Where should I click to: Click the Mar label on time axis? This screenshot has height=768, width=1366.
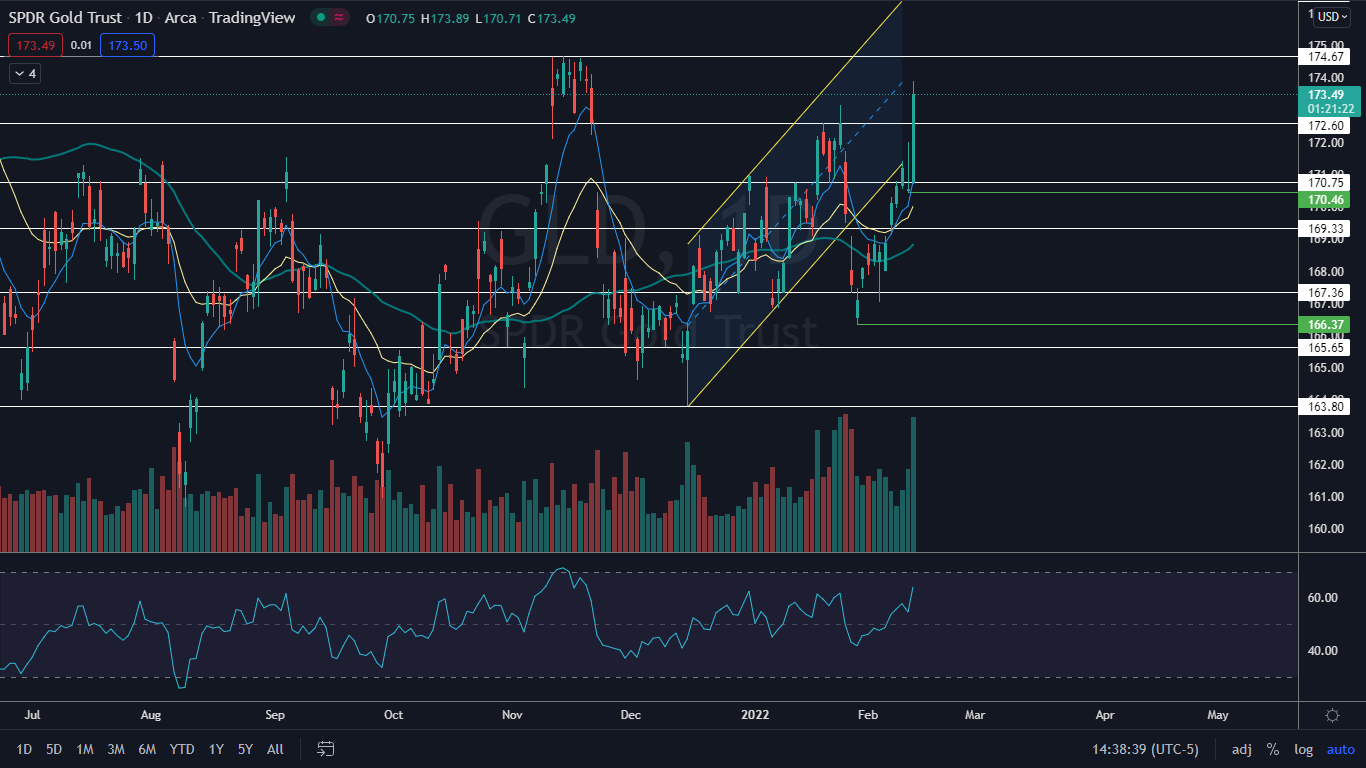coord(975,715)
